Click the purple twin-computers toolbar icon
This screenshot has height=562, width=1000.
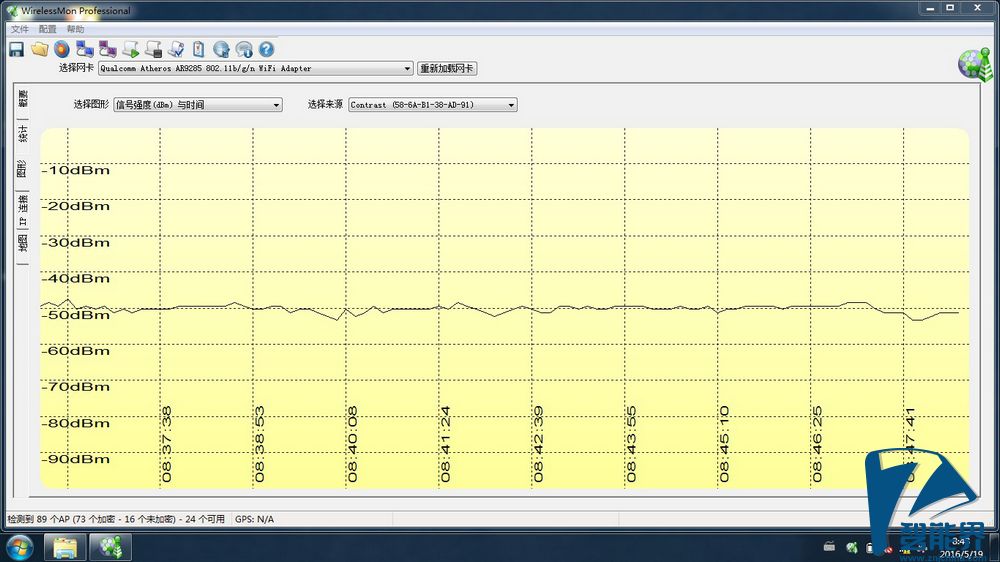(x=108, y=49)
